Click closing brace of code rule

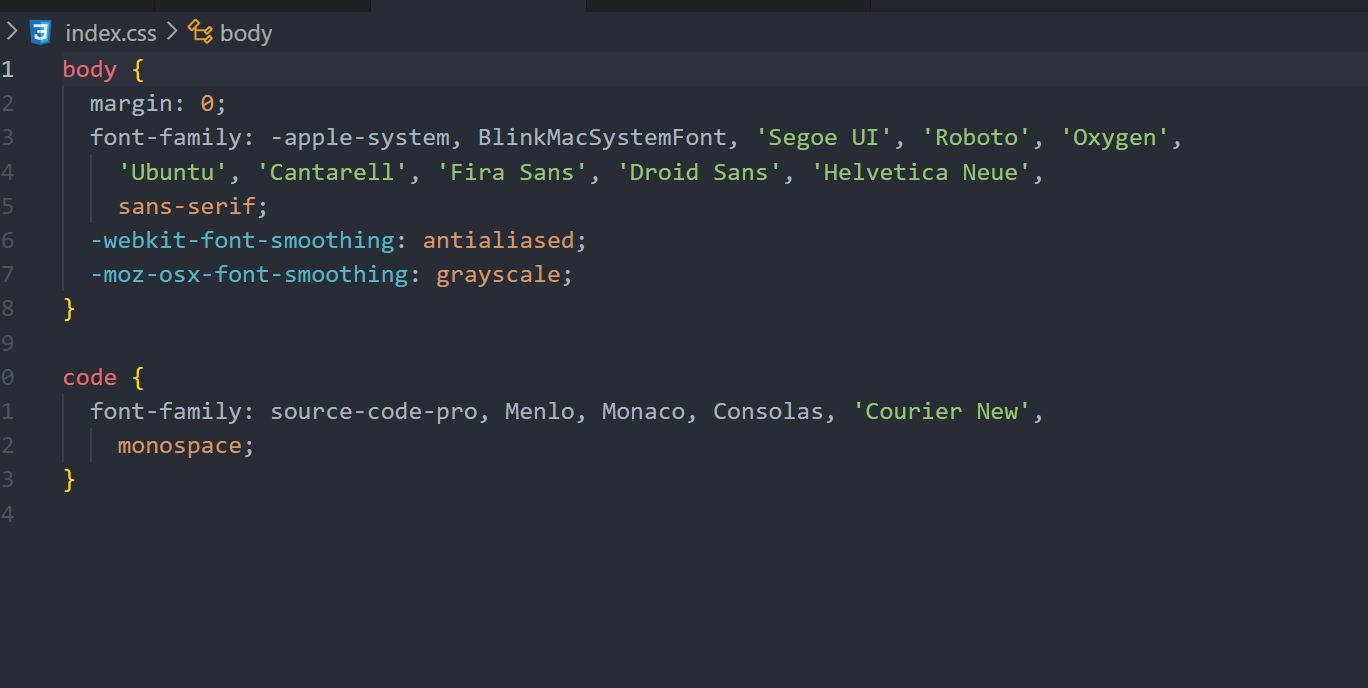69,480
